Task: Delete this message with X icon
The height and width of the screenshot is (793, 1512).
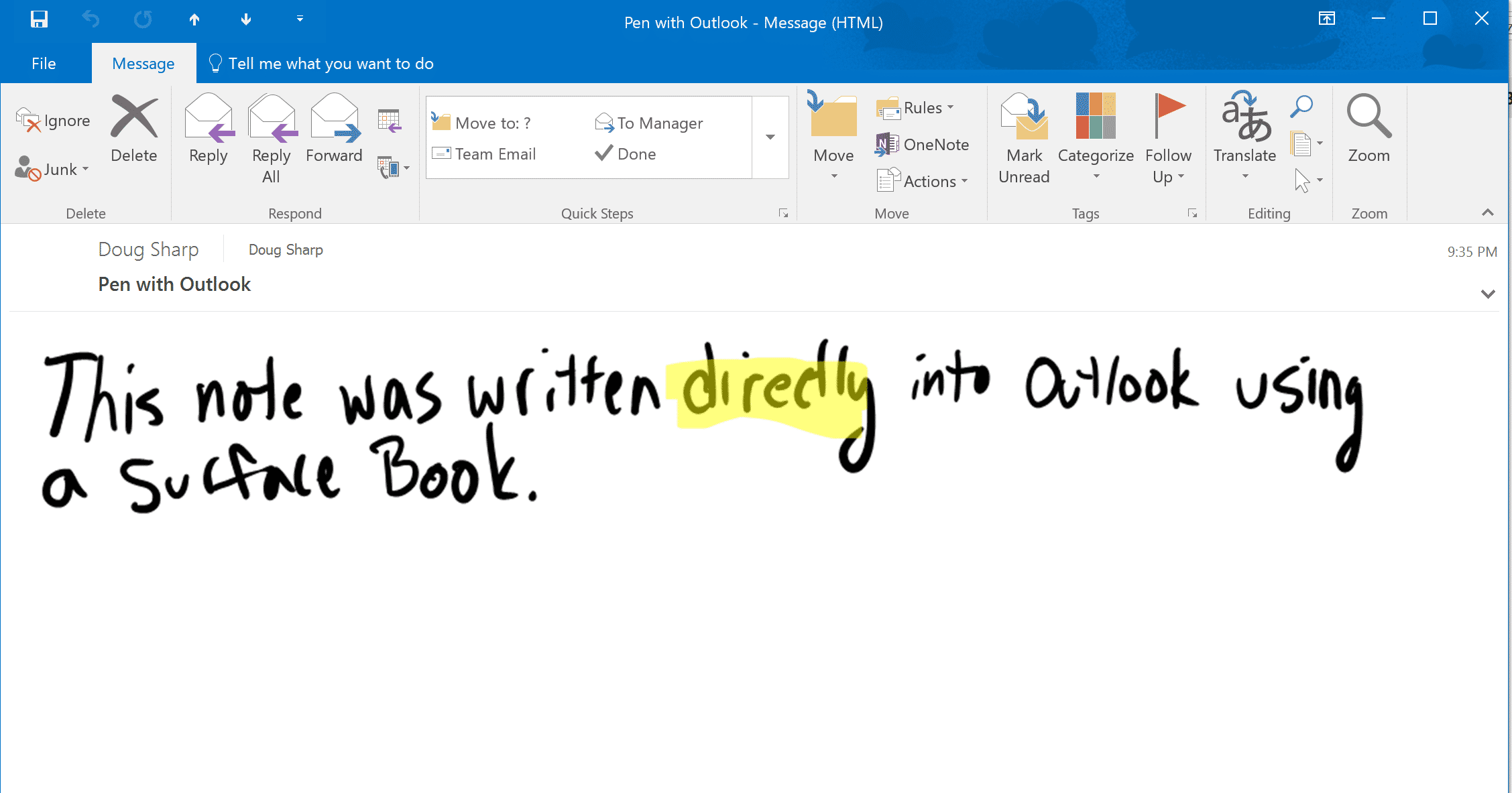Action: point(134,129)
